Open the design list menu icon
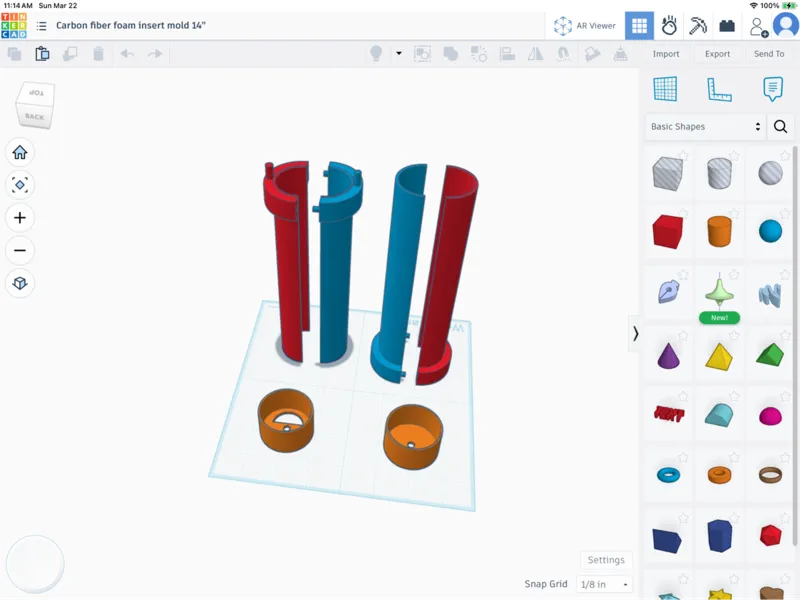800x600 pixels. (42, 26)
